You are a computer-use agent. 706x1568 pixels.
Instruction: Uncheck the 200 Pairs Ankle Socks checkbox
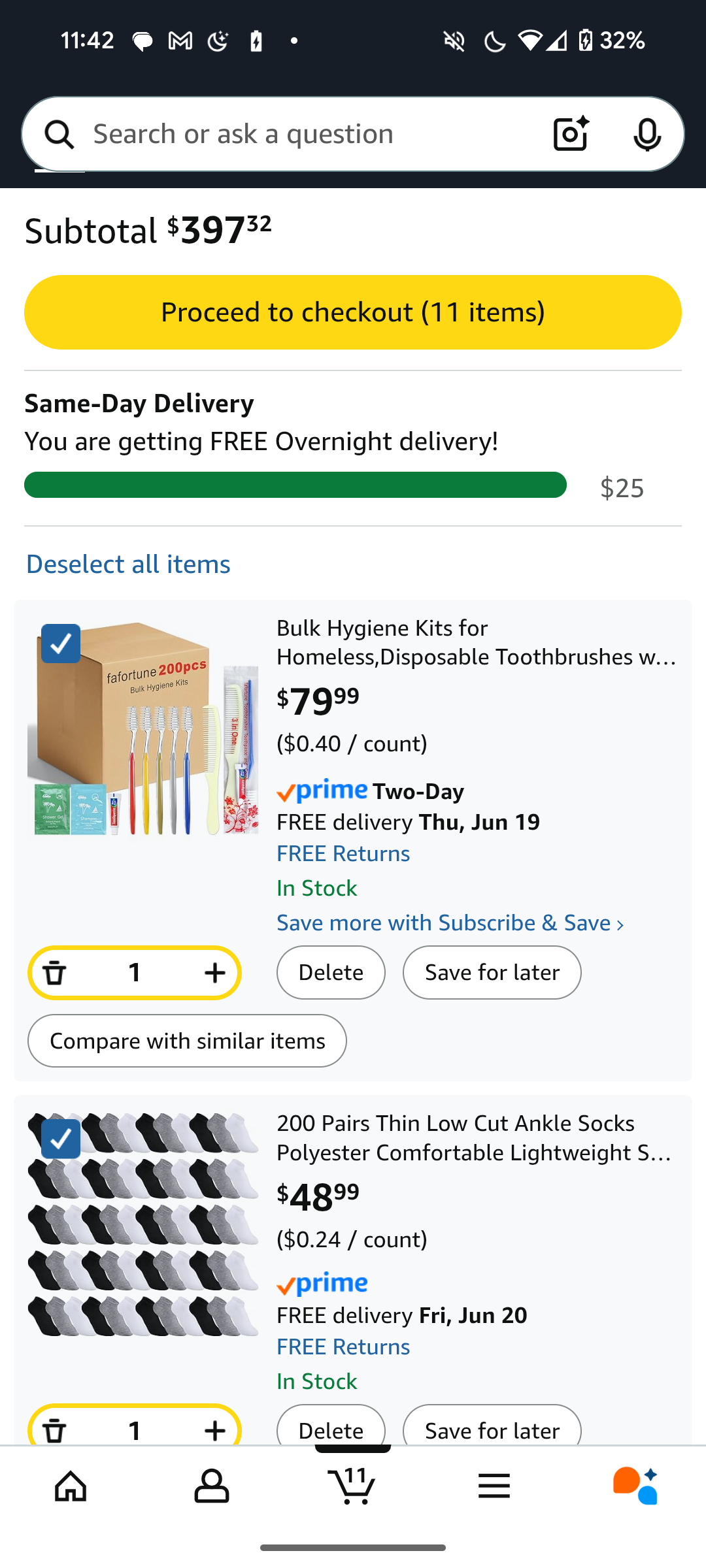click(x=61, y=1139)
